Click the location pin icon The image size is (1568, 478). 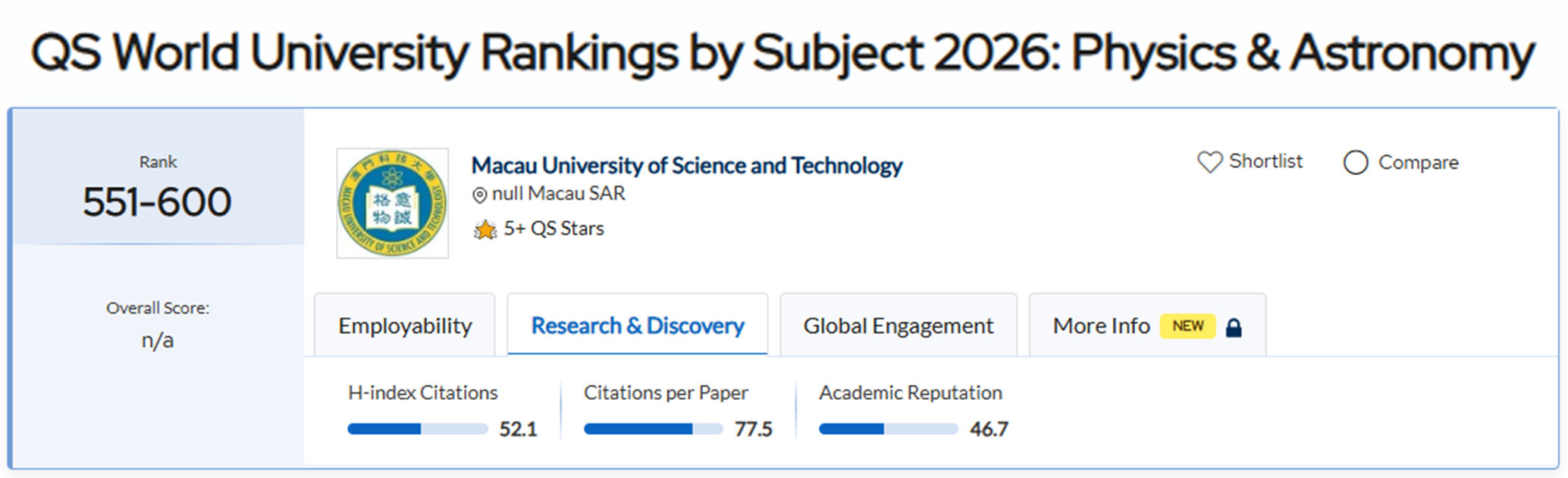[x=479, y=195]
